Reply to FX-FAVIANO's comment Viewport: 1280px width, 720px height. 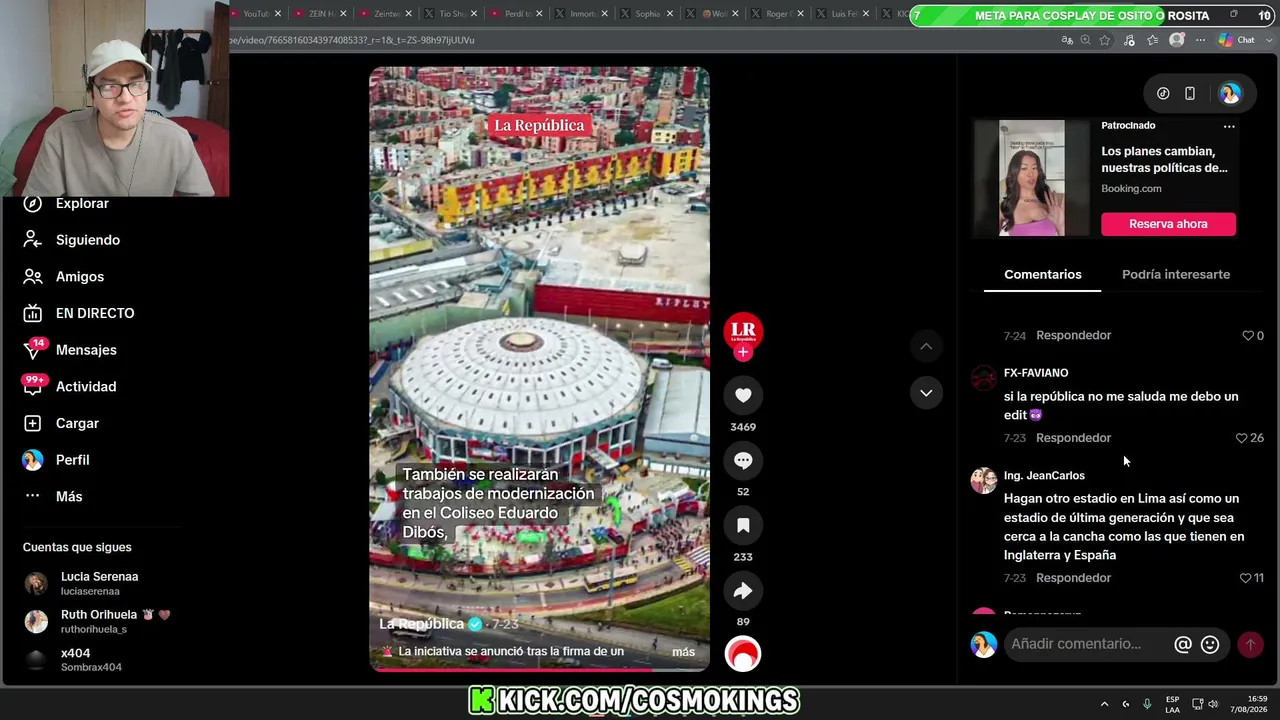(1073, 438)
